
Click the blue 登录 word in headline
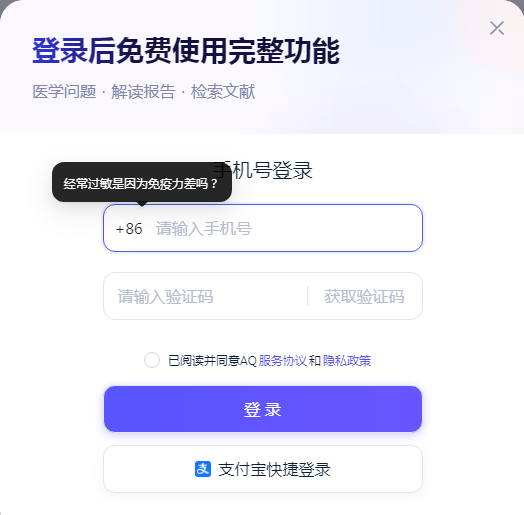[60, 50]
